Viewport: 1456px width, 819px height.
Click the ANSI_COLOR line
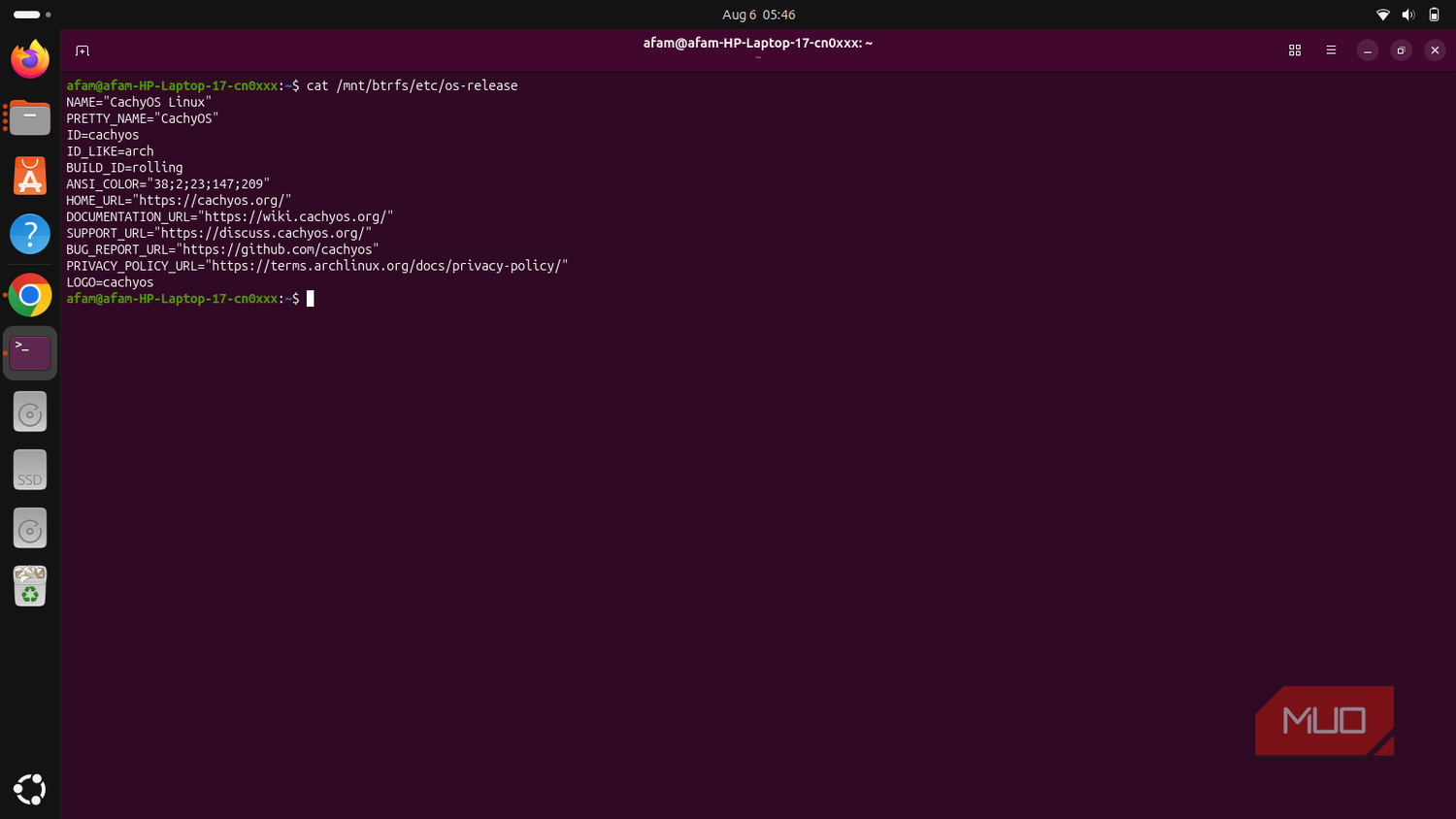click(x=168, y=184)
